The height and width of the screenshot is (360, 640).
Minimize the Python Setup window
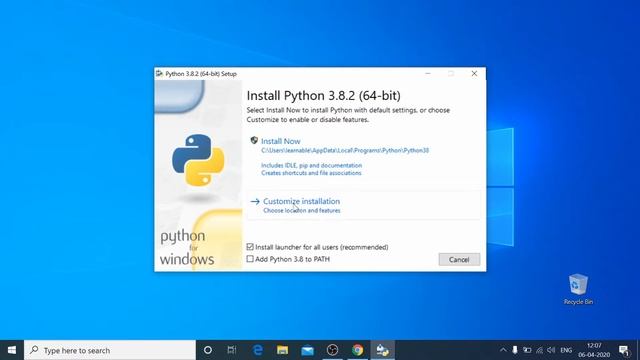tap(428, 73)
